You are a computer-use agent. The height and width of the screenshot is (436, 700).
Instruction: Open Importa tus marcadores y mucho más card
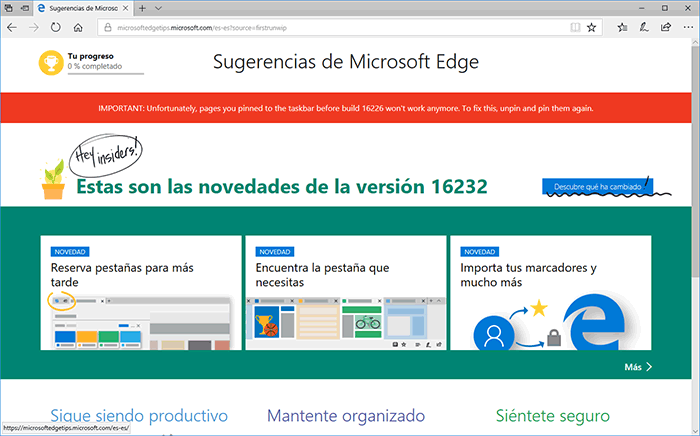click(551, 293)
